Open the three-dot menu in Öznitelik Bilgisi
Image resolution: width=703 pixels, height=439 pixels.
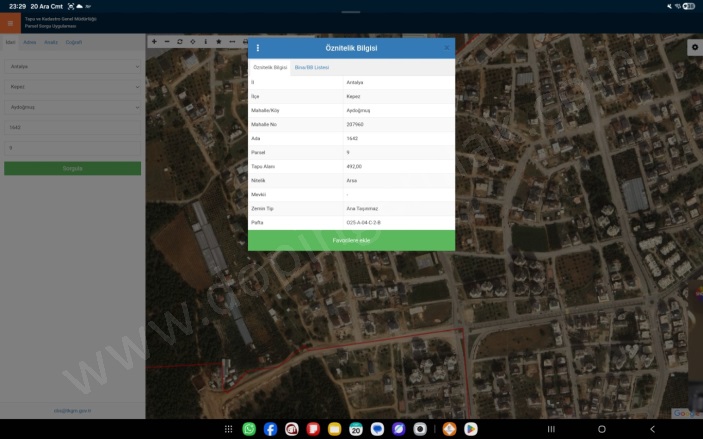click(x=257, y=48)
